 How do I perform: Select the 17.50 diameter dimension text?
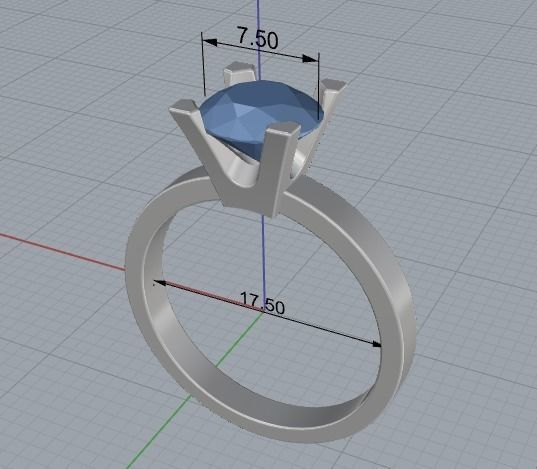(262, 303)
